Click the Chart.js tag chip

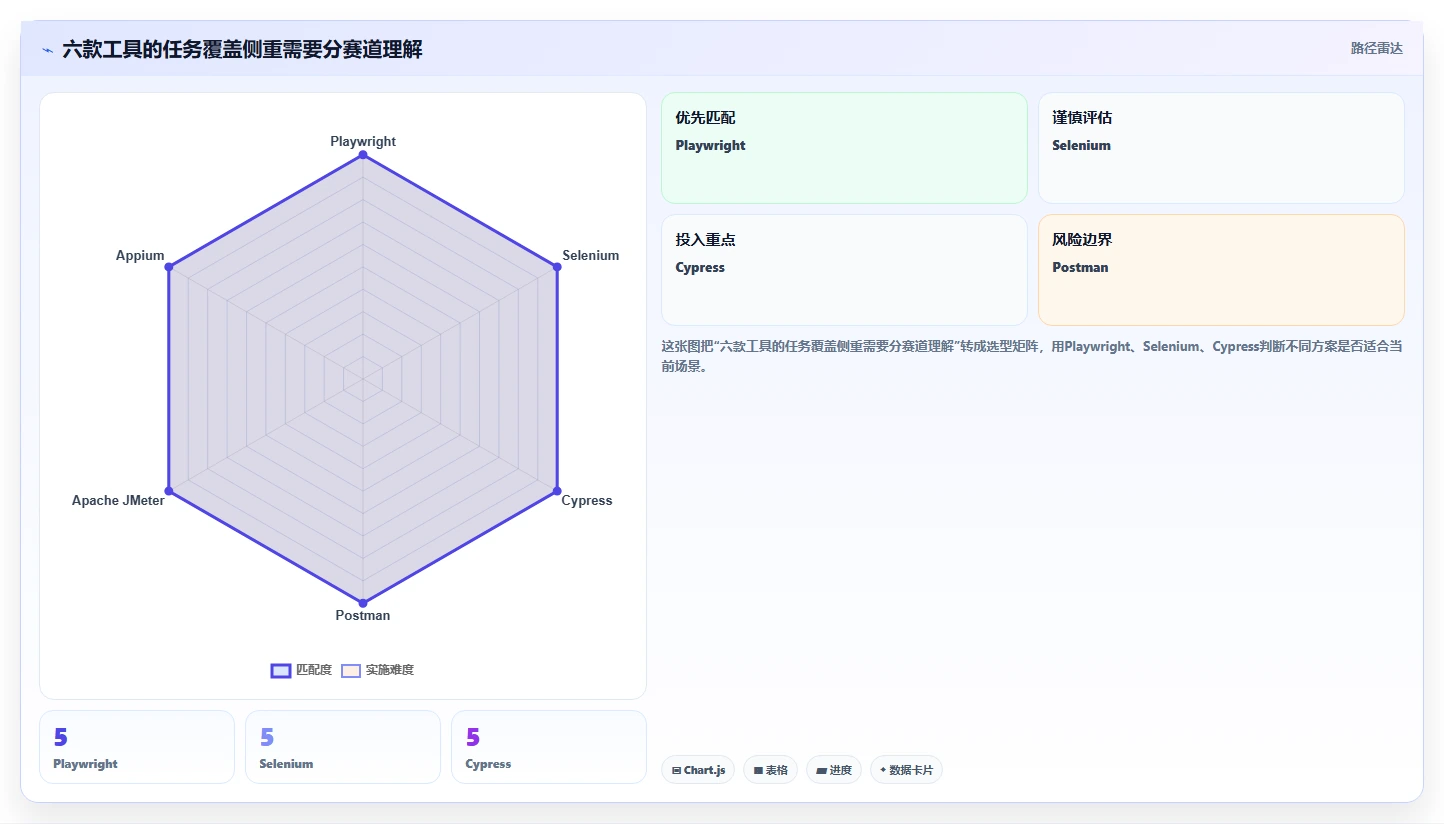(x=698, y=770)
